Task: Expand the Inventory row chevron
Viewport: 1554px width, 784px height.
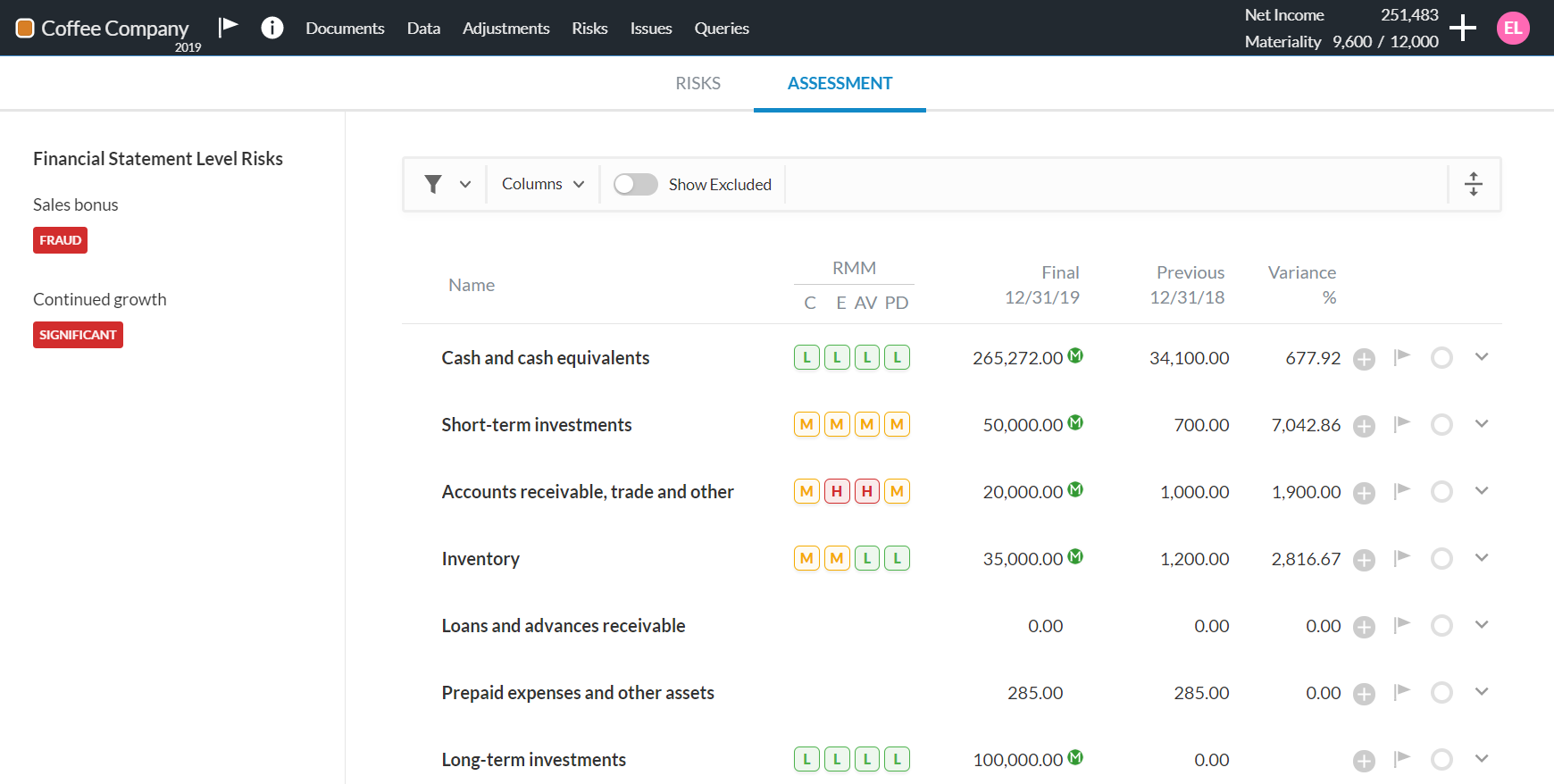Action: pos(1482,558)
